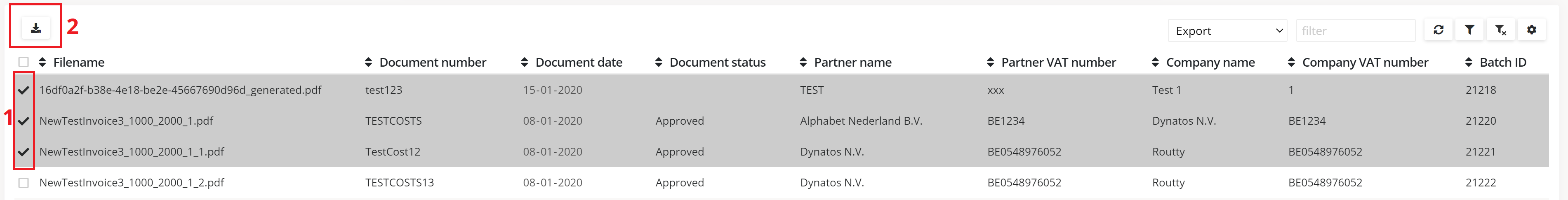Click into the filter text field

tap(1355, 30)
